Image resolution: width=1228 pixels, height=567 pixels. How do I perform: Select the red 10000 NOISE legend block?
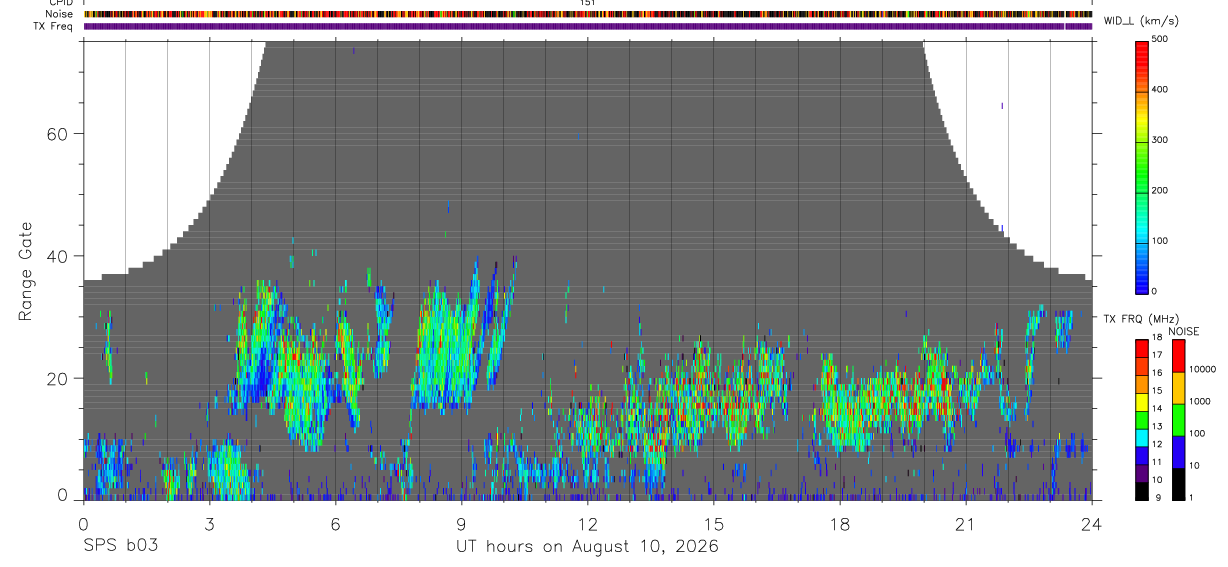(x=1177, y=355)
